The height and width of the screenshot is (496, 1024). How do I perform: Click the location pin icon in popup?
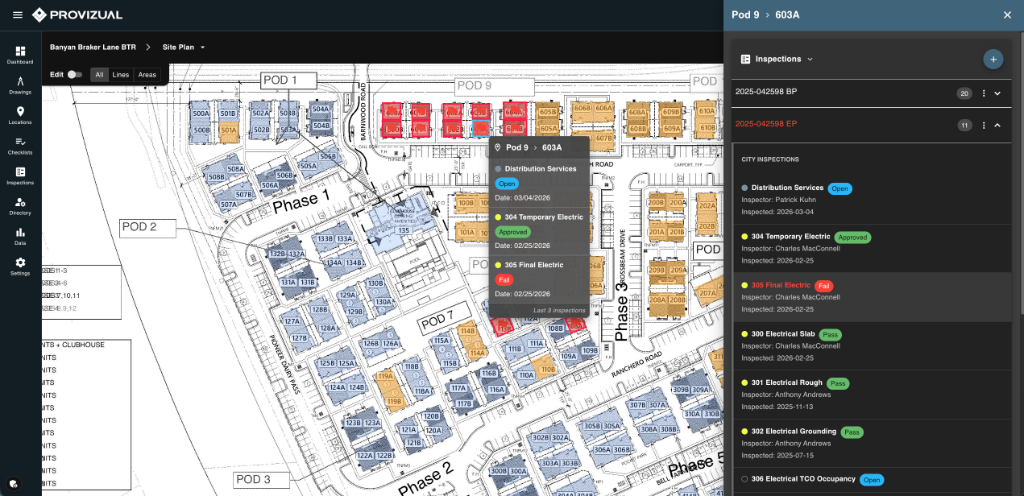tap(498, 147)
